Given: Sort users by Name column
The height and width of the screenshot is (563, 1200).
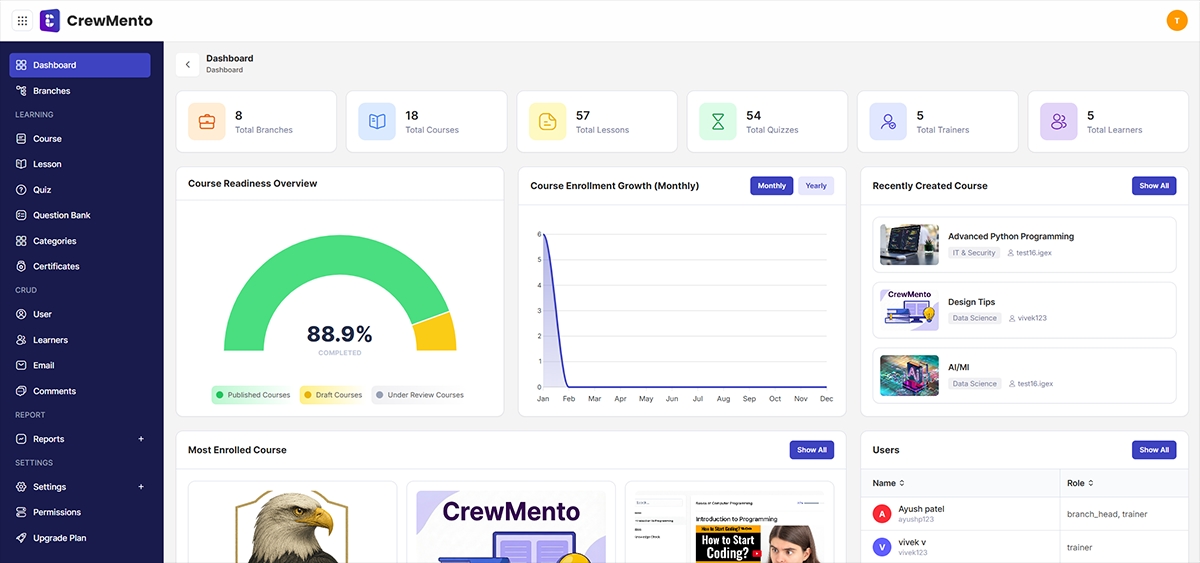Looking at the screenshot, I should pos(888,483).
